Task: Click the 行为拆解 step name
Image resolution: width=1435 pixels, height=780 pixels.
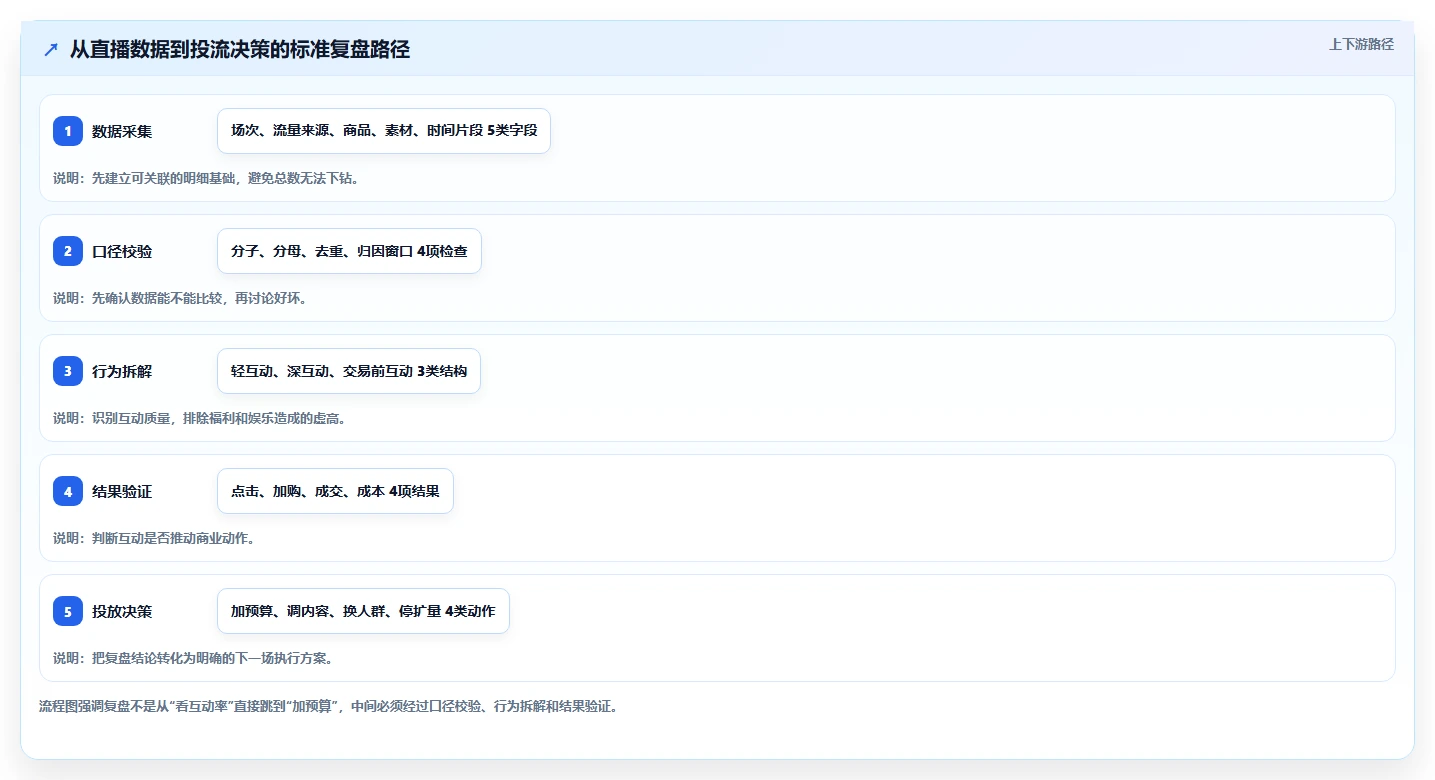Action: 122,371
